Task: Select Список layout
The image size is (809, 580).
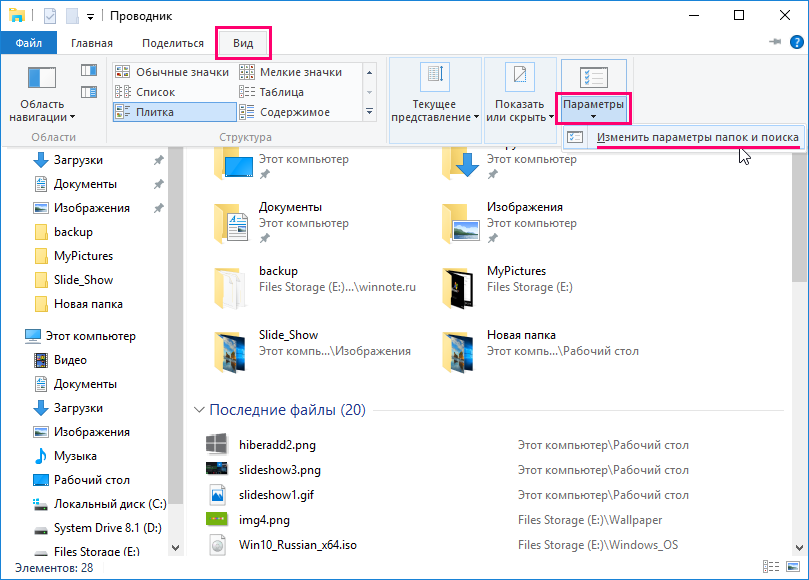Action: click(174, 92)
